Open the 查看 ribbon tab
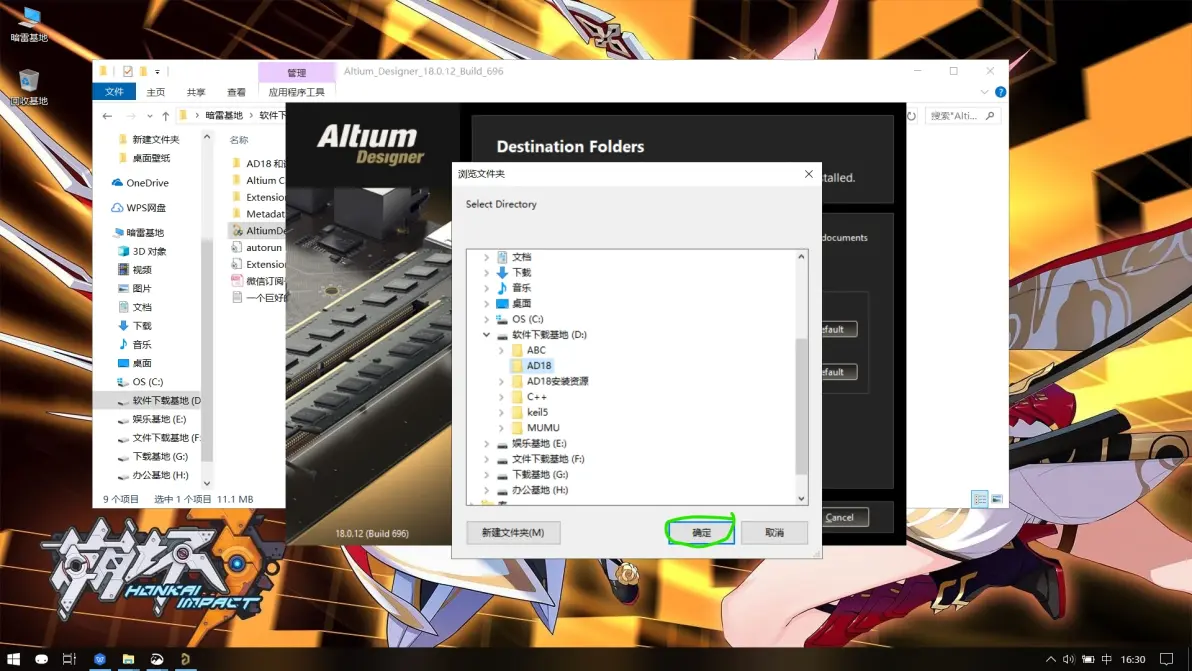The height and width of the screenshot is (671, 1192). (x=236, y=92)
